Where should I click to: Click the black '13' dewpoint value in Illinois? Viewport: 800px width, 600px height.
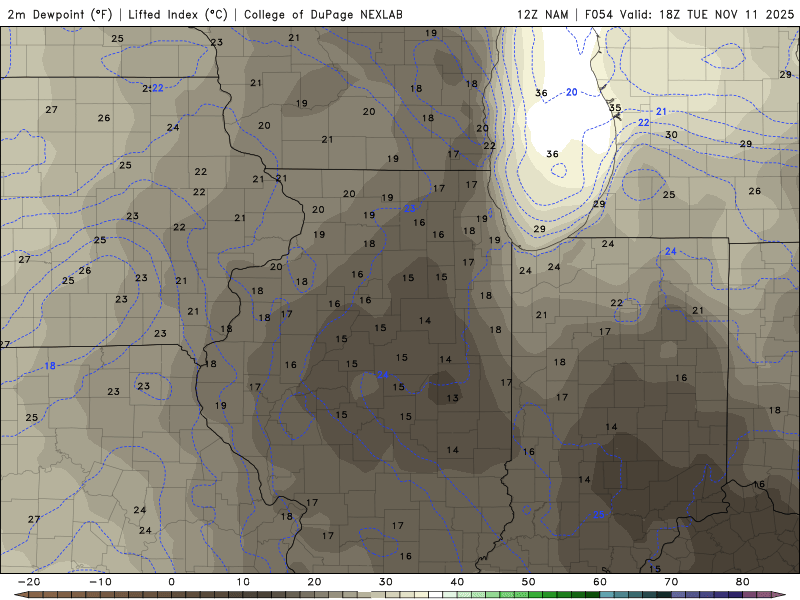[x=453, y=398]
